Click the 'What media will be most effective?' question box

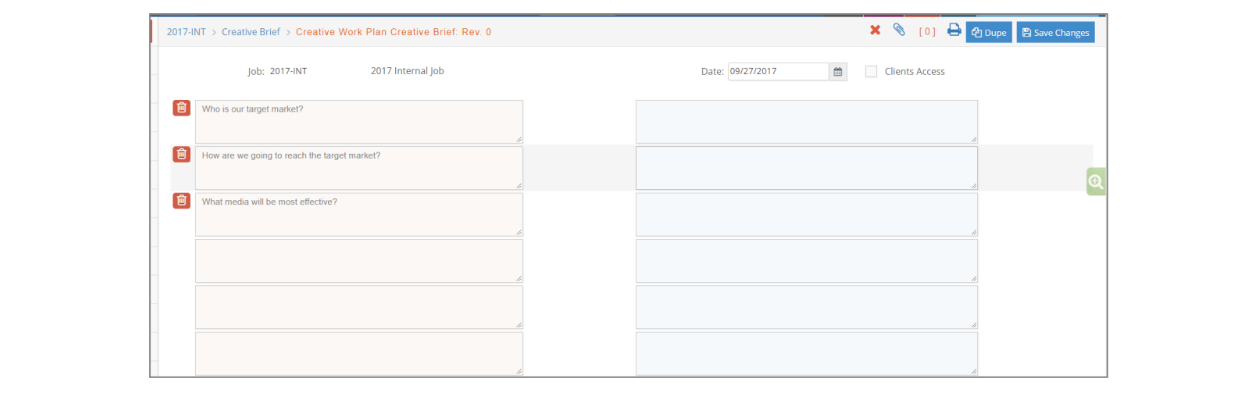click(x=359, y=214)
